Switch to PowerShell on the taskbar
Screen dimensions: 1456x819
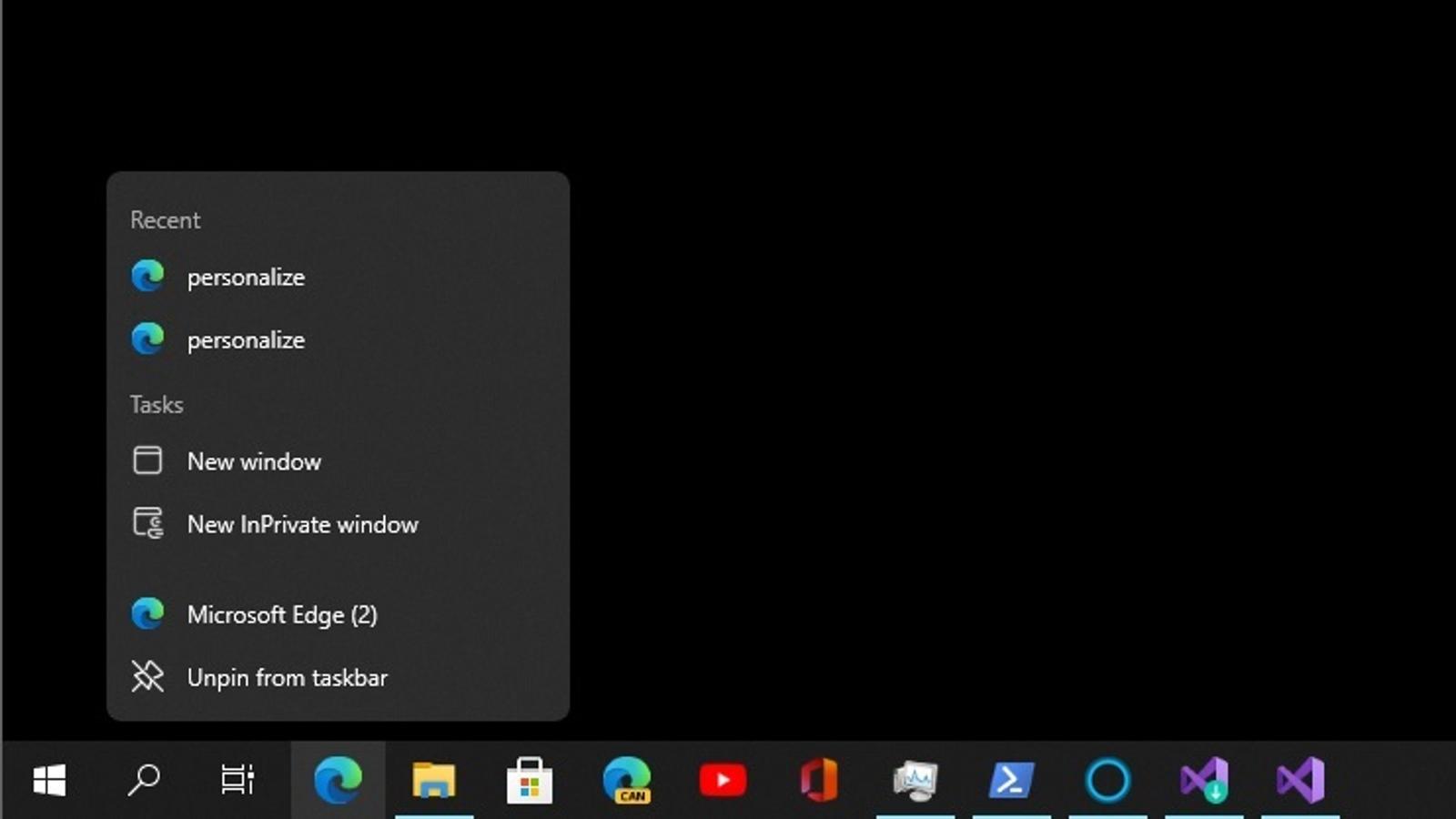coord(1011,780)
